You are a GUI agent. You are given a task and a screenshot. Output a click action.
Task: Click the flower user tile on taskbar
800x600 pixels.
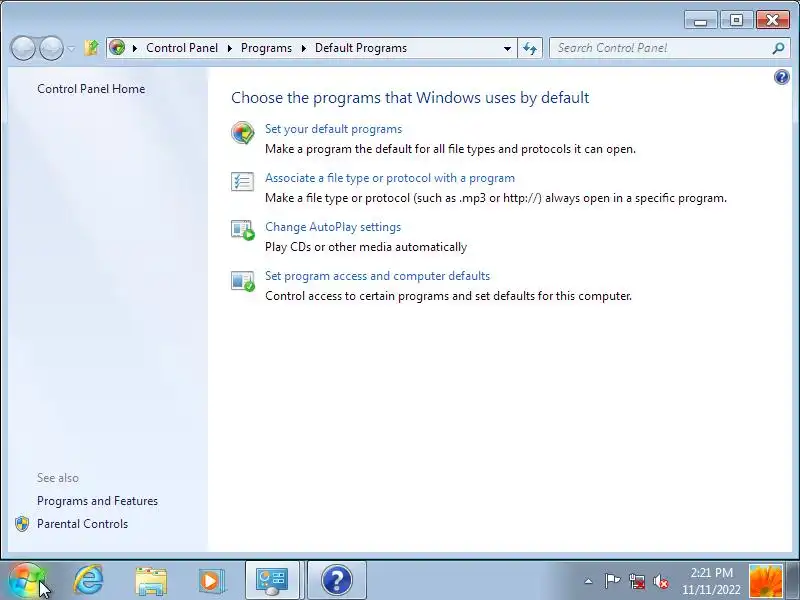[765, 581]
